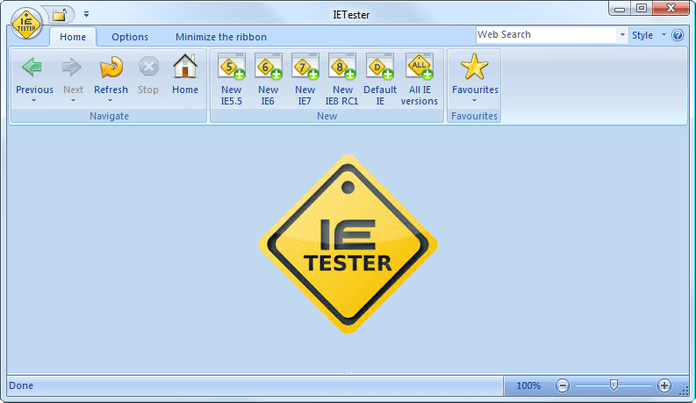Expand the Previous history dropdown arrow
696x403 pixels.
click(34, 101)
